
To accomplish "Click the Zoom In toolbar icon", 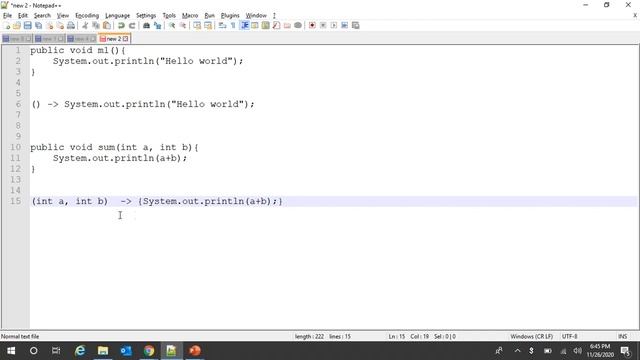I will click(x=172, y=26).
